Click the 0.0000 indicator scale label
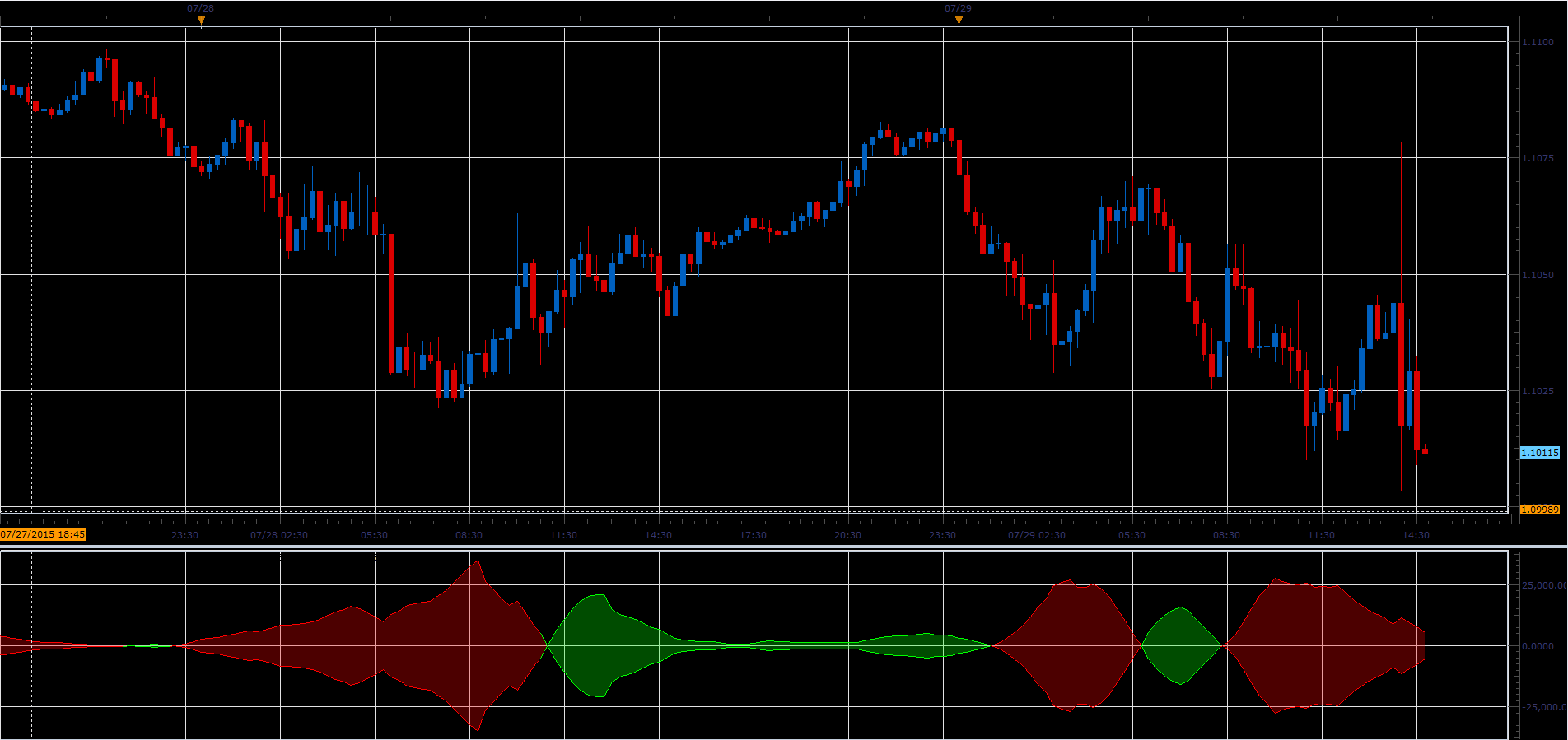 [1538, 646]
